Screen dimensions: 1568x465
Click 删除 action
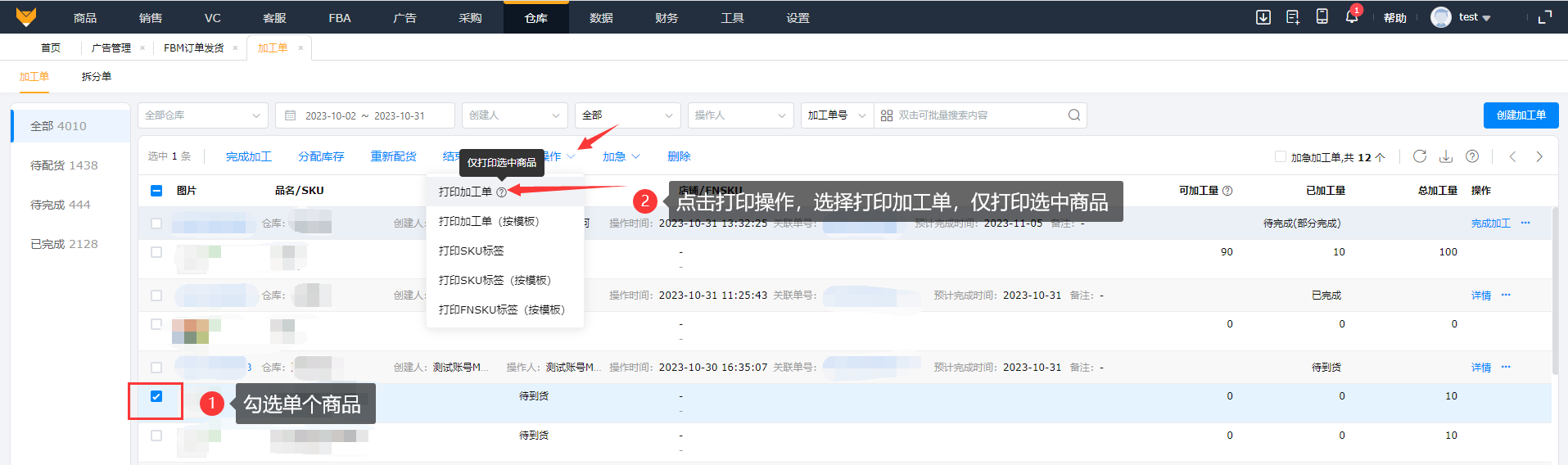pos(679,156)
